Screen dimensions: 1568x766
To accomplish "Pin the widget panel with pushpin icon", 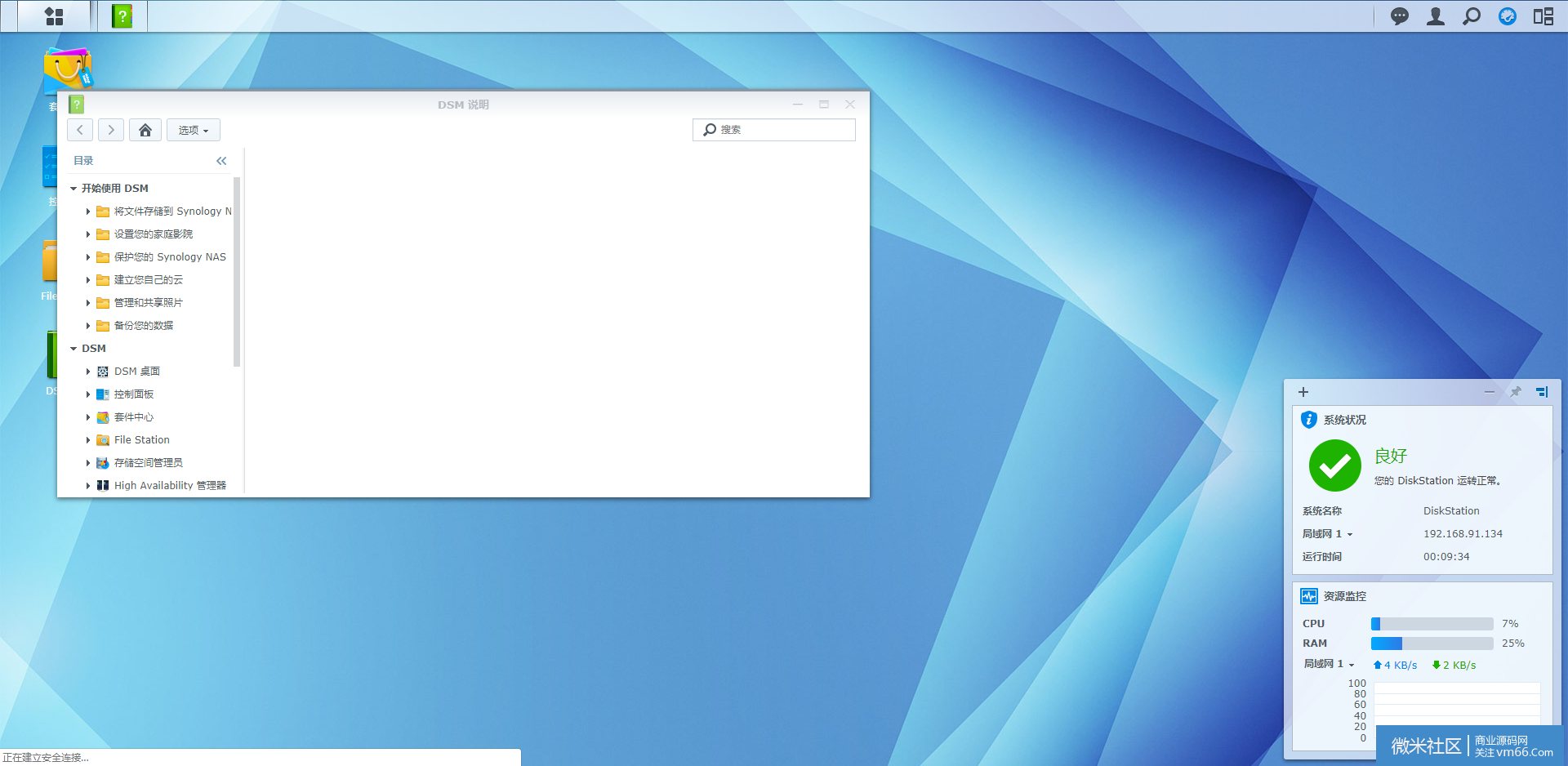I will point(1516,392).
